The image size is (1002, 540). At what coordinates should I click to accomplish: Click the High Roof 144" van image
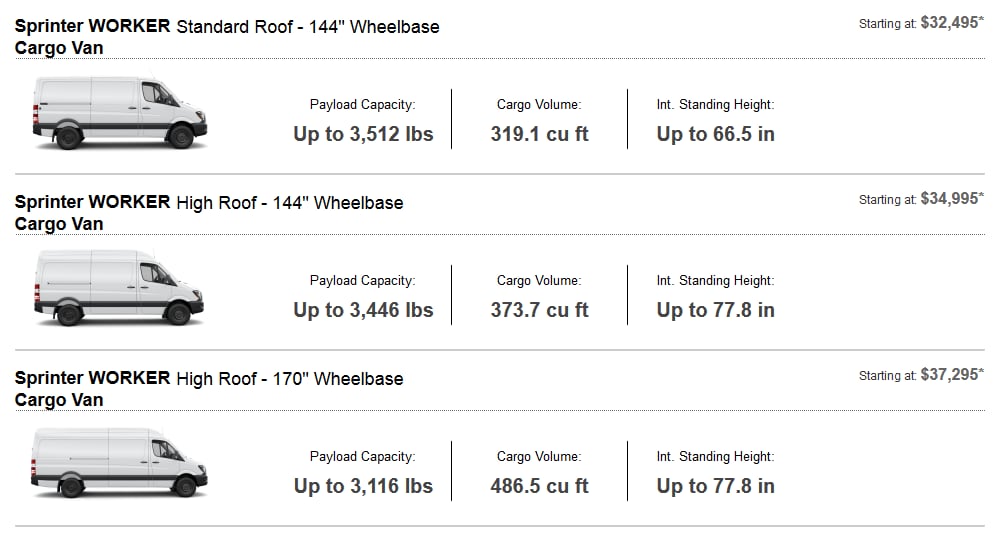[119, 288]
